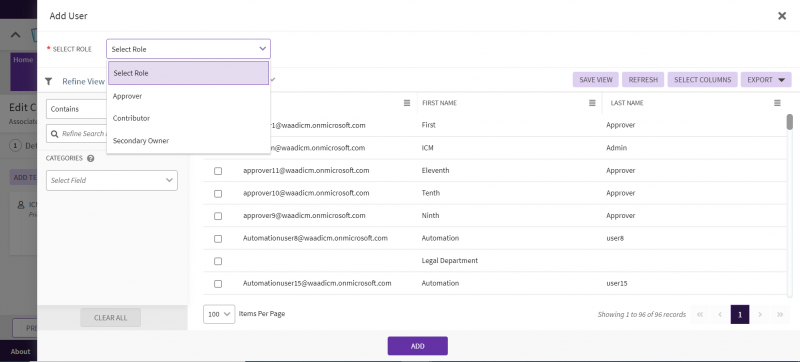Click the SELECT COLUMNS button
The image size is (800, 362).
pos(703,80)
